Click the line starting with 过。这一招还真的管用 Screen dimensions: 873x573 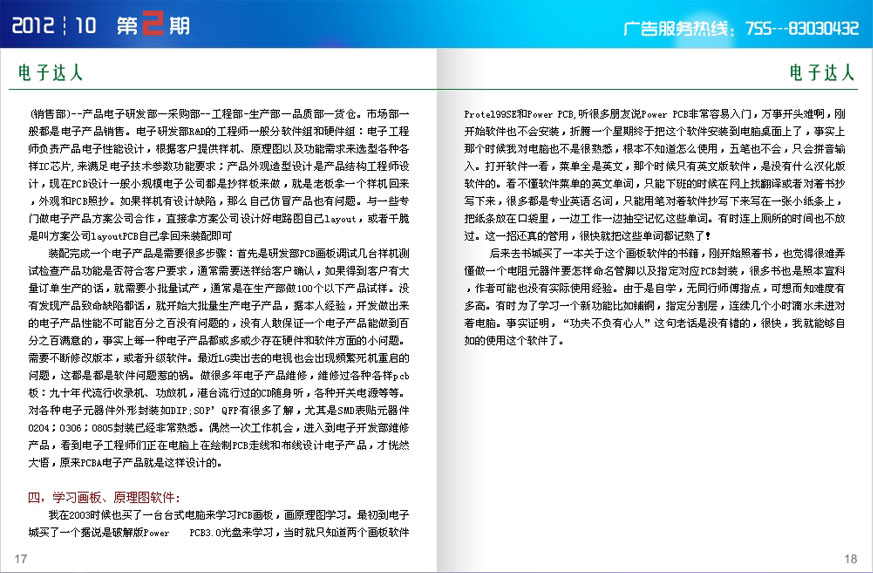588,236
